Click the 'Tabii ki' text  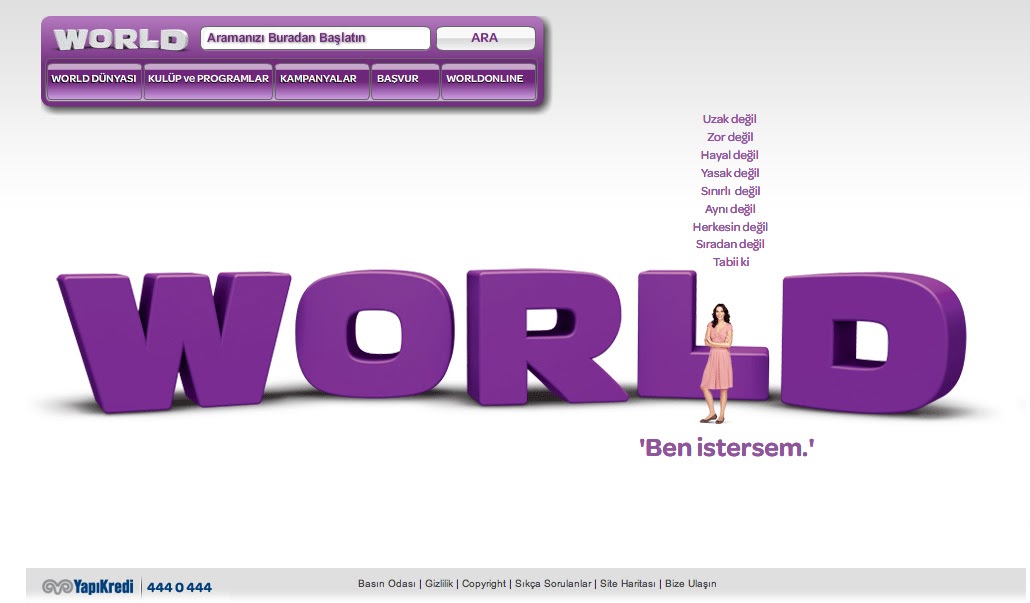(x=730, y=262)
